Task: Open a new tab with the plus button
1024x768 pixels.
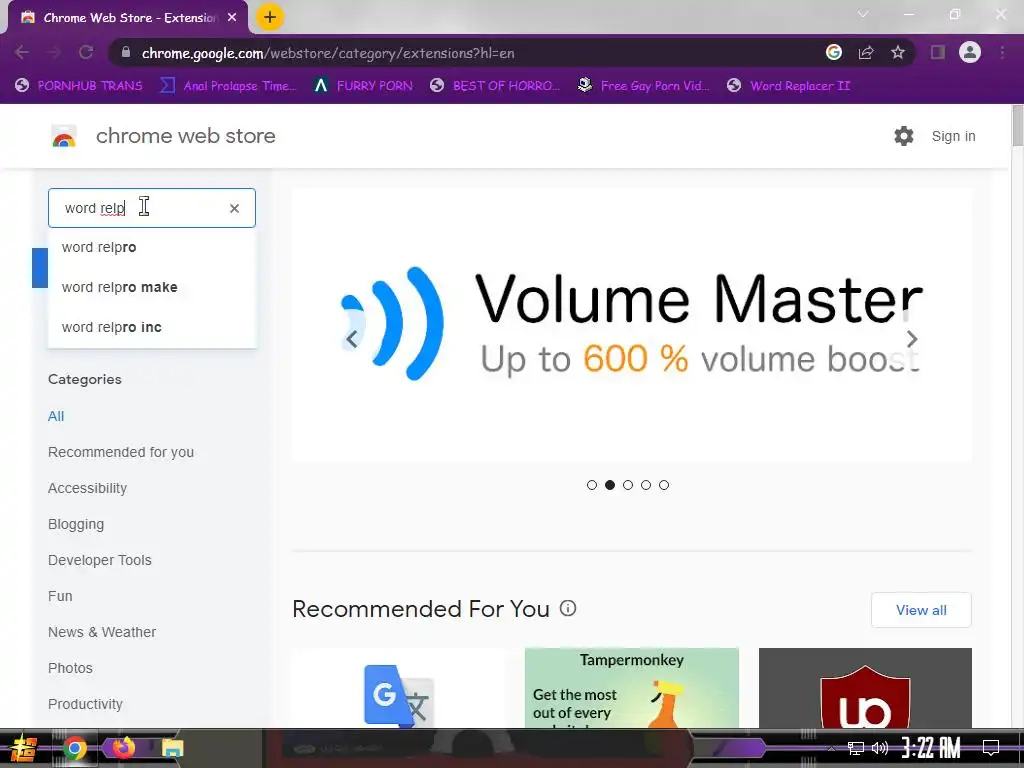Action: (270, 18)
